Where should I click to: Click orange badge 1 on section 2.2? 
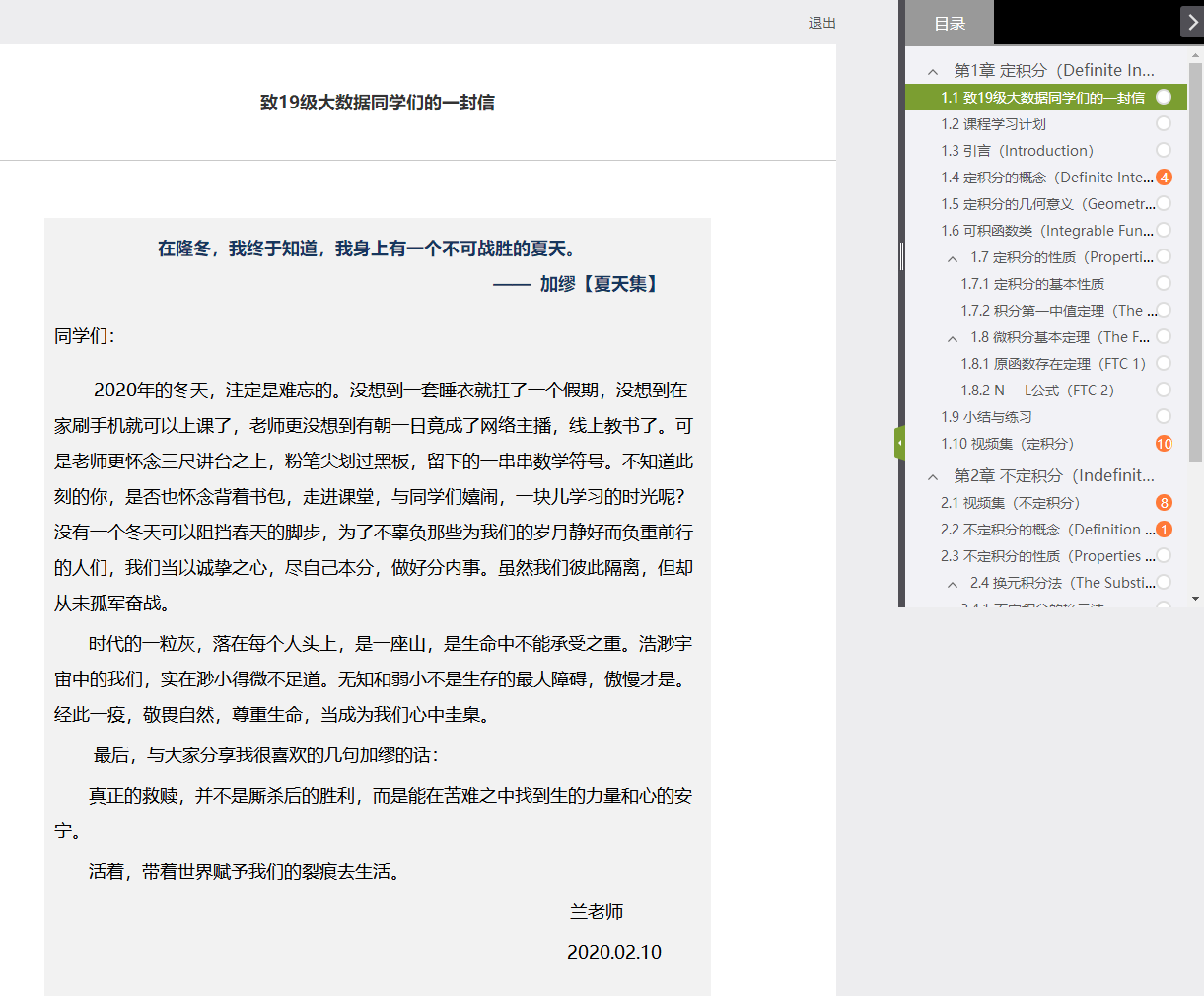coord(1164,530)
